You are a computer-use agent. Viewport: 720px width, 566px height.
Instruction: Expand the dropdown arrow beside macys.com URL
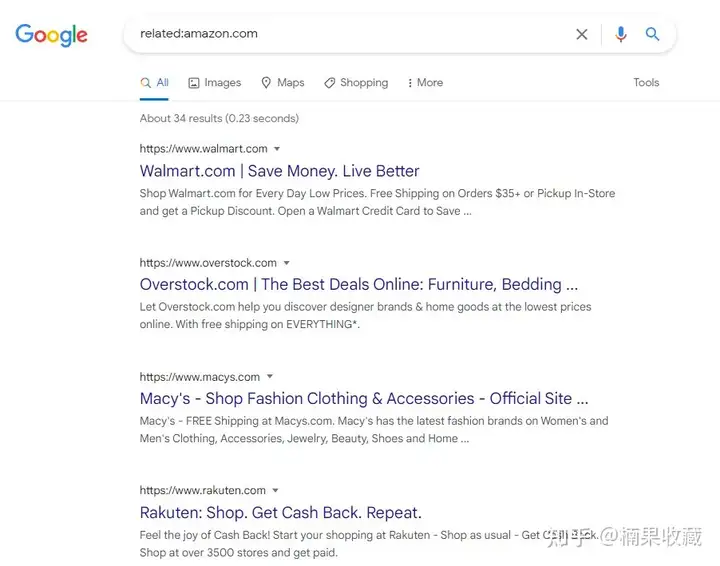click(x=270, y=377)
